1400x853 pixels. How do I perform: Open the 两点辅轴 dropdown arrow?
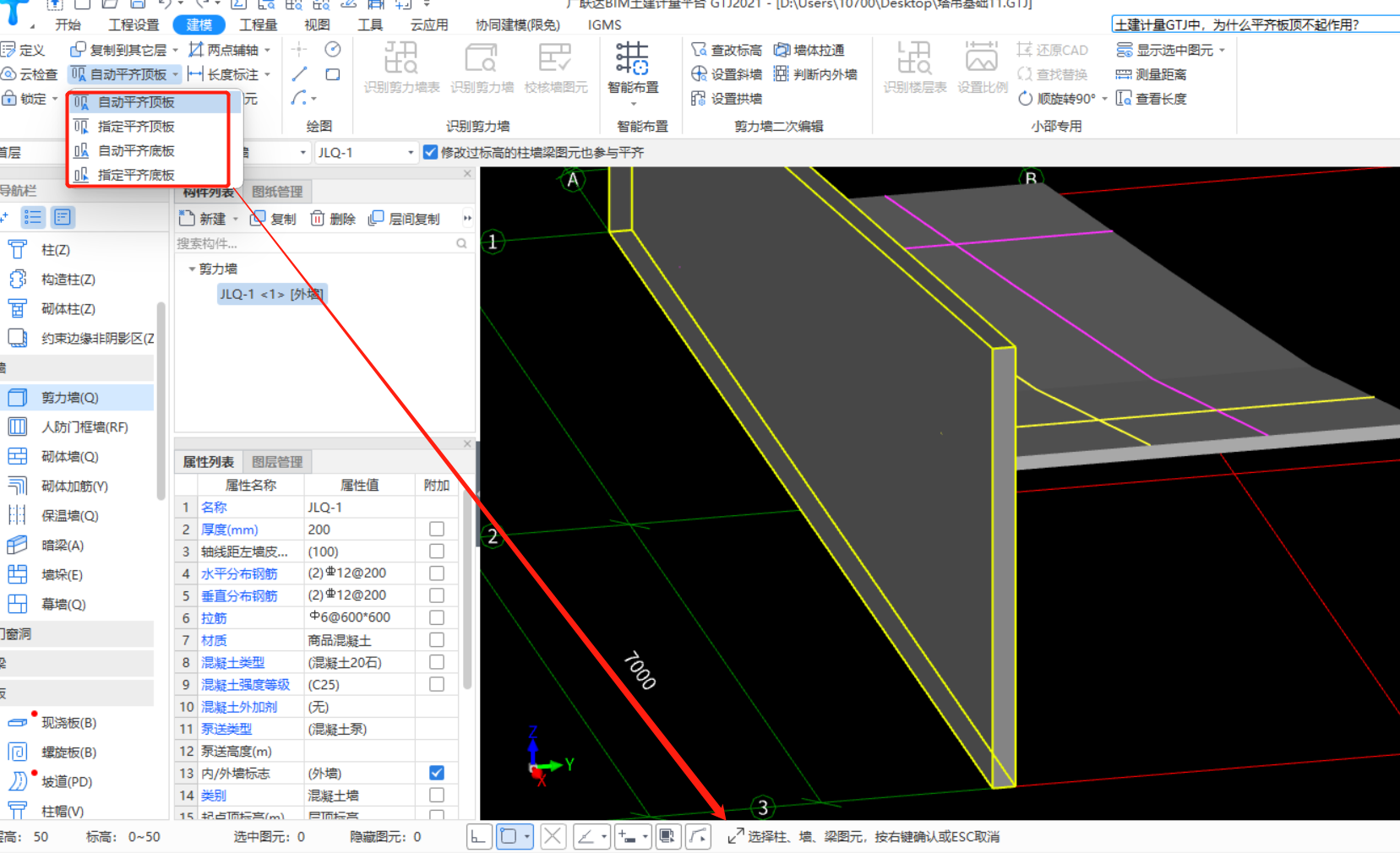coord(267,50)
